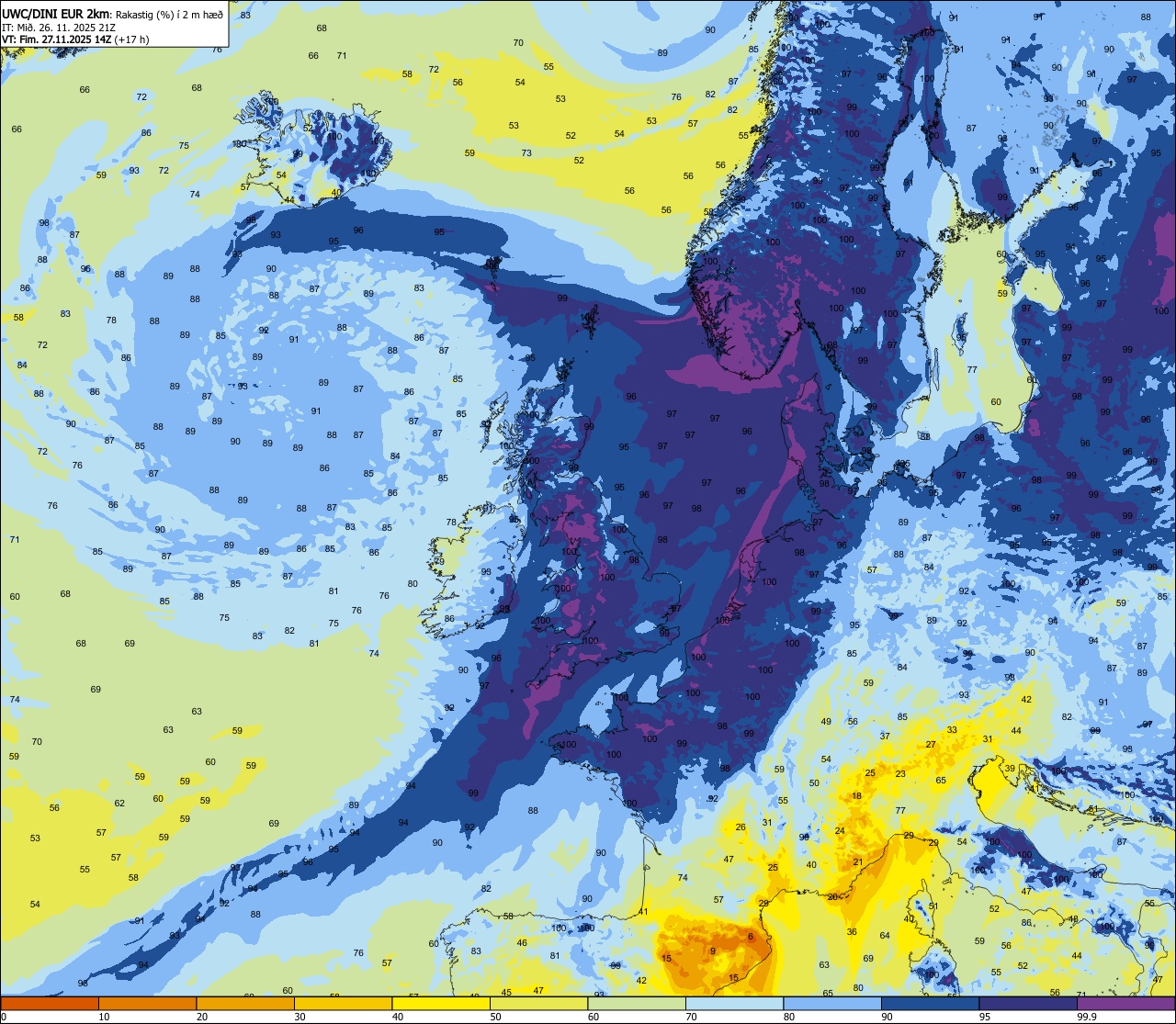Click the map value '18' over the Alps
The image size is (1176, 1024).
[x=856, y=796]
